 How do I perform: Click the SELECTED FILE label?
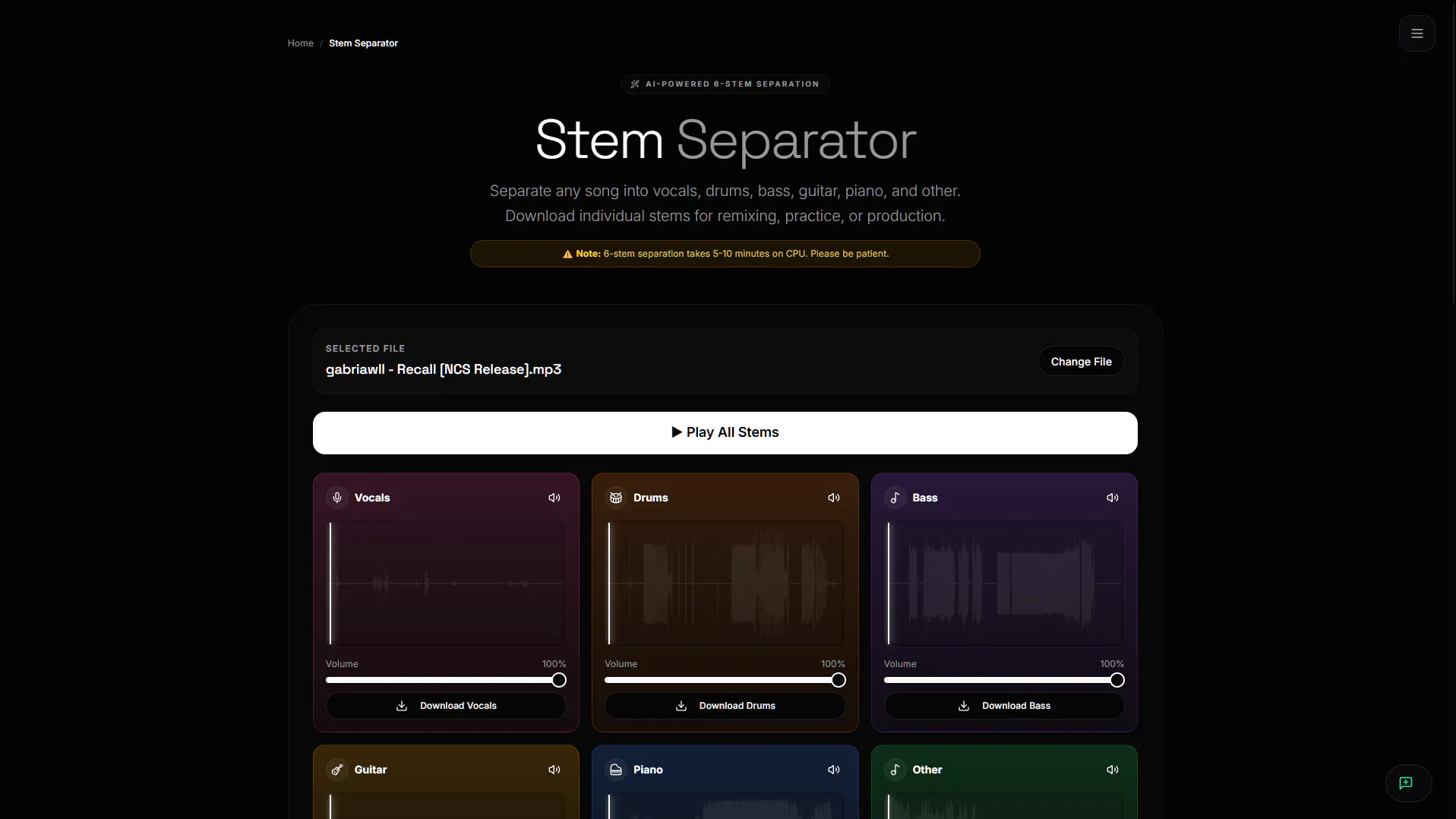point(365,349)
